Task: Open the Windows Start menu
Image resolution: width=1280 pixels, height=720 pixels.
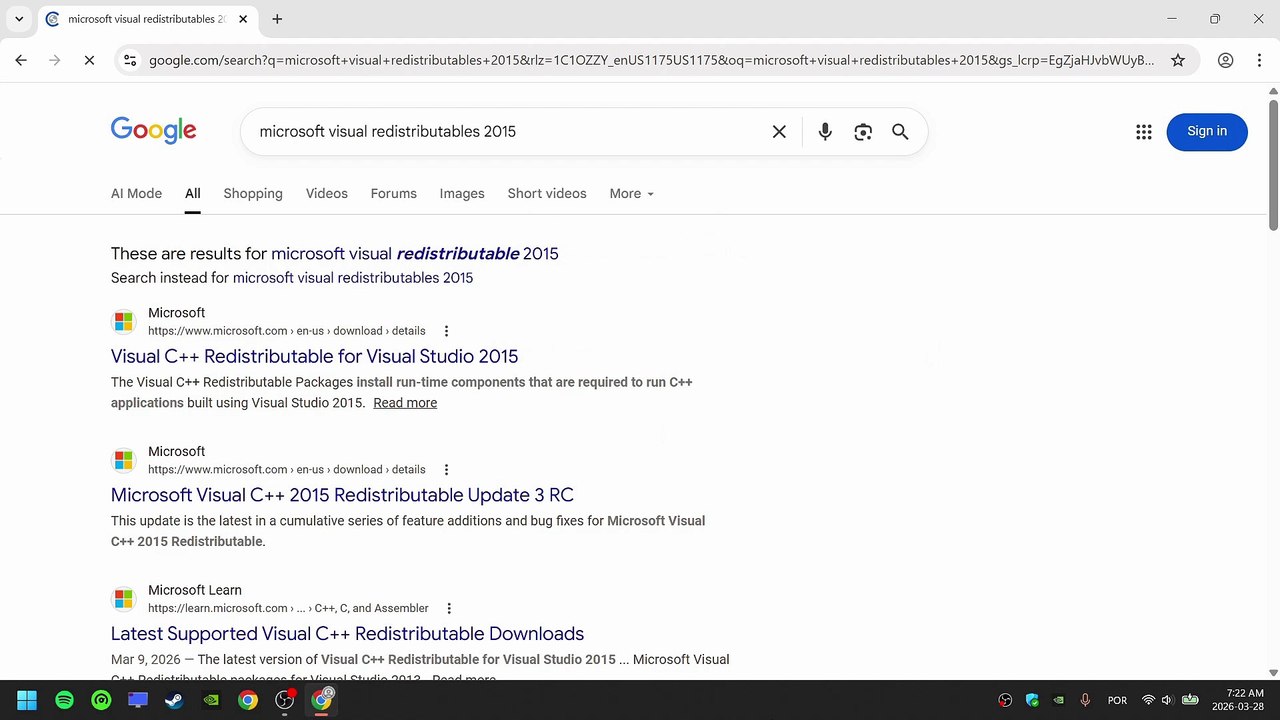Action: click(27, 700)
